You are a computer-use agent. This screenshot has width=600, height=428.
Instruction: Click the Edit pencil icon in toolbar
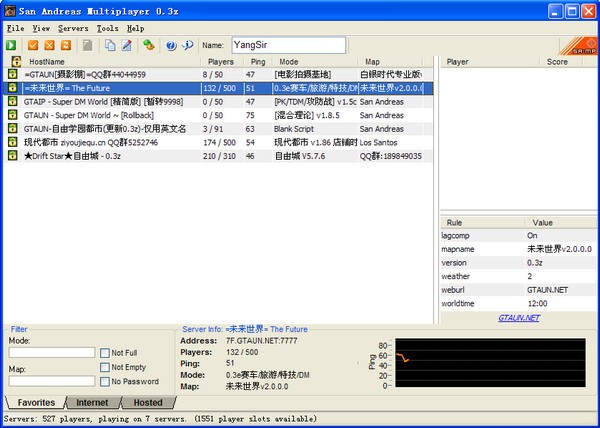pos(126,45)
